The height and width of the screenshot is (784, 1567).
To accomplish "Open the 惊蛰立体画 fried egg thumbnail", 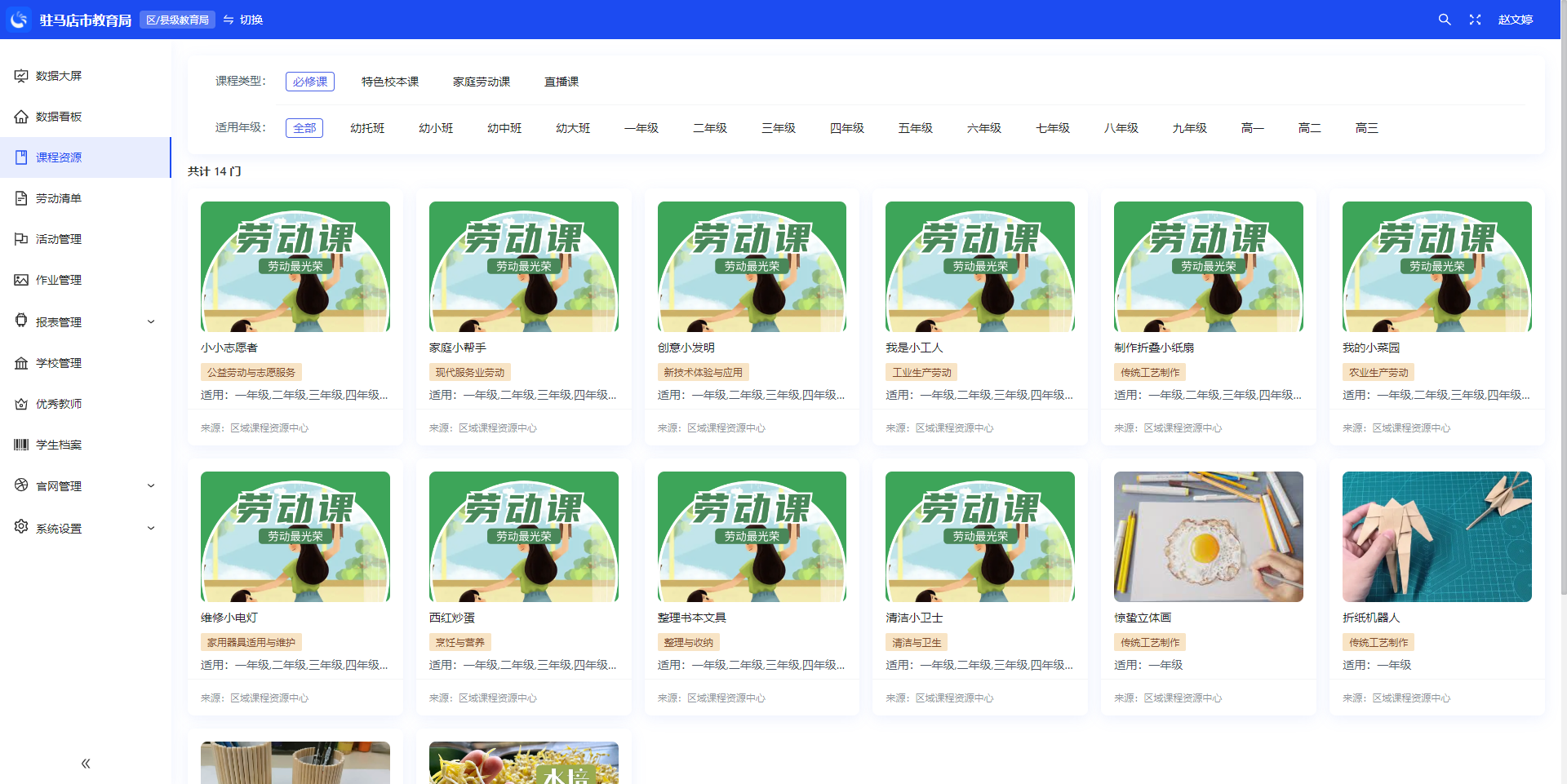I will [x=1208, y=536].
